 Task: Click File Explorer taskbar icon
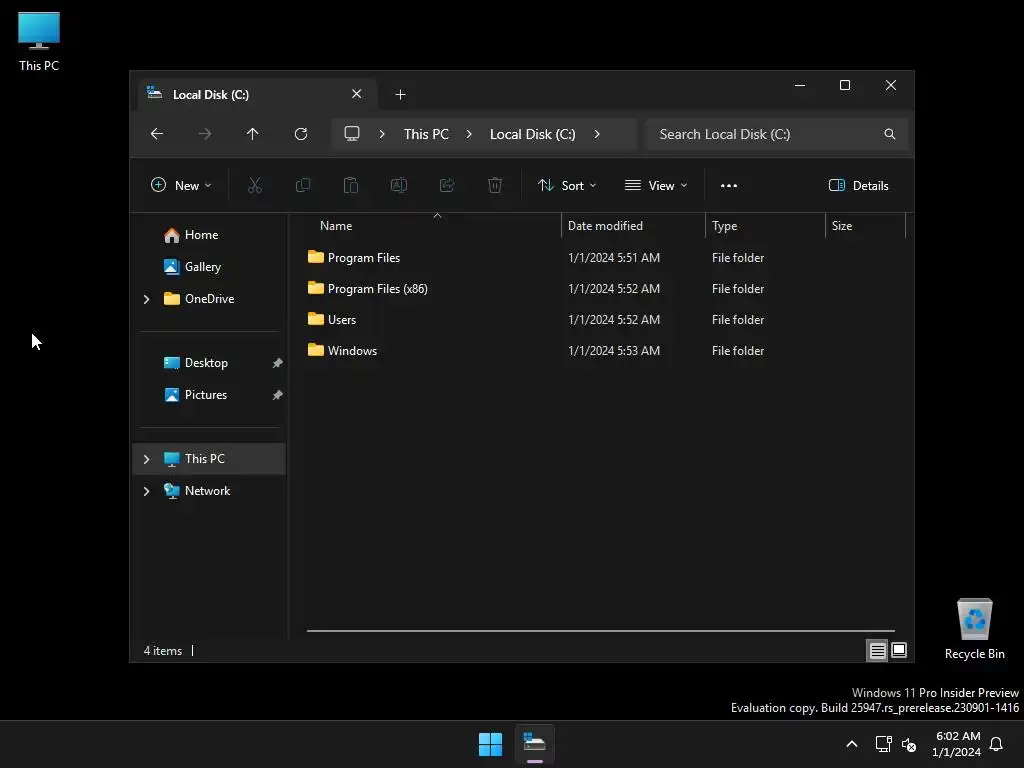(535, 744)
